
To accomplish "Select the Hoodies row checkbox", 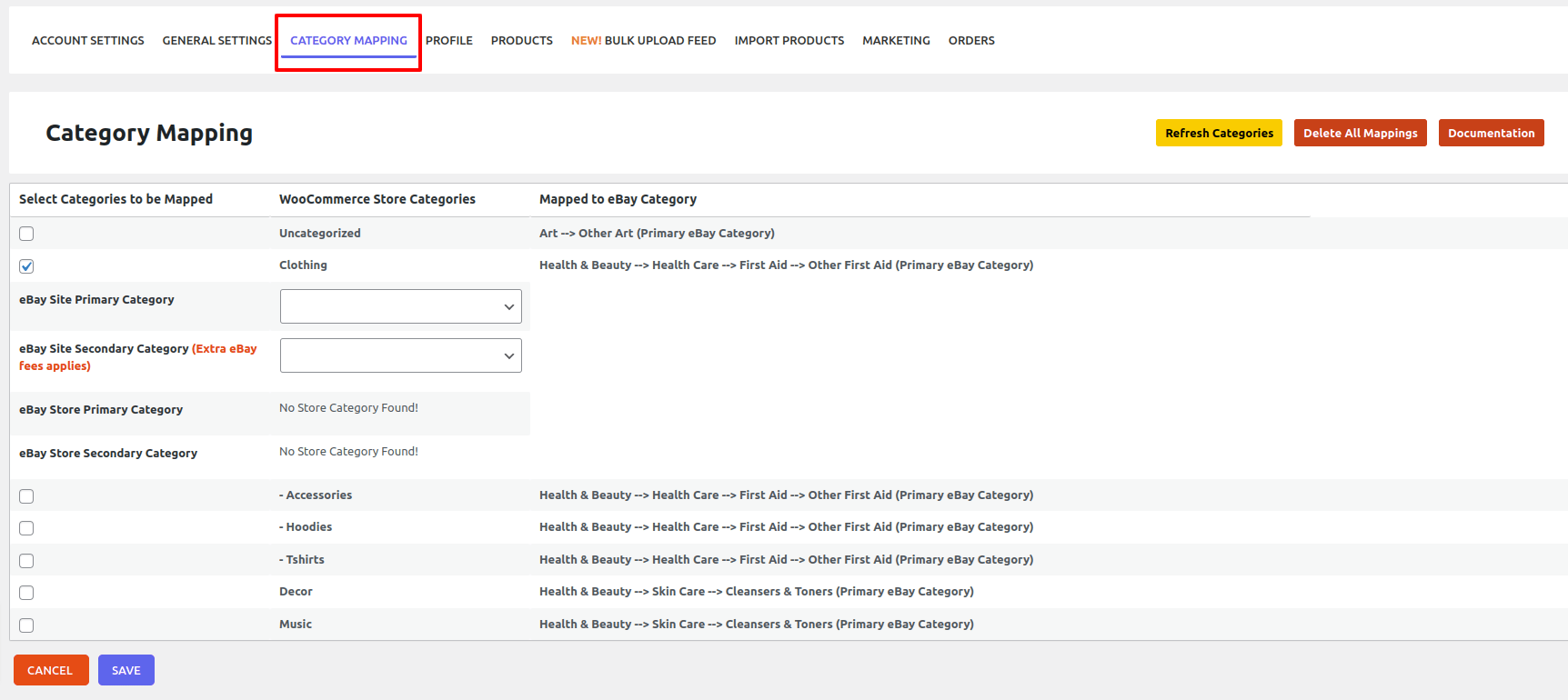I will coord(26,528).
